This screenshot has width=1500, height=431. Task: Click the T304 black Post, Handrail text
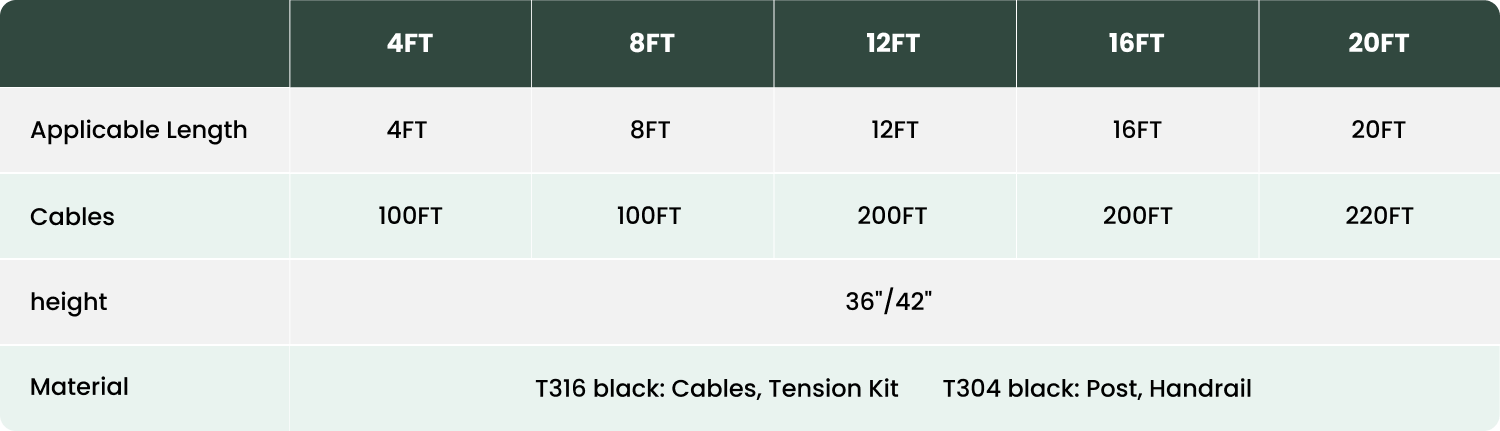click(x=1097, y=388)
